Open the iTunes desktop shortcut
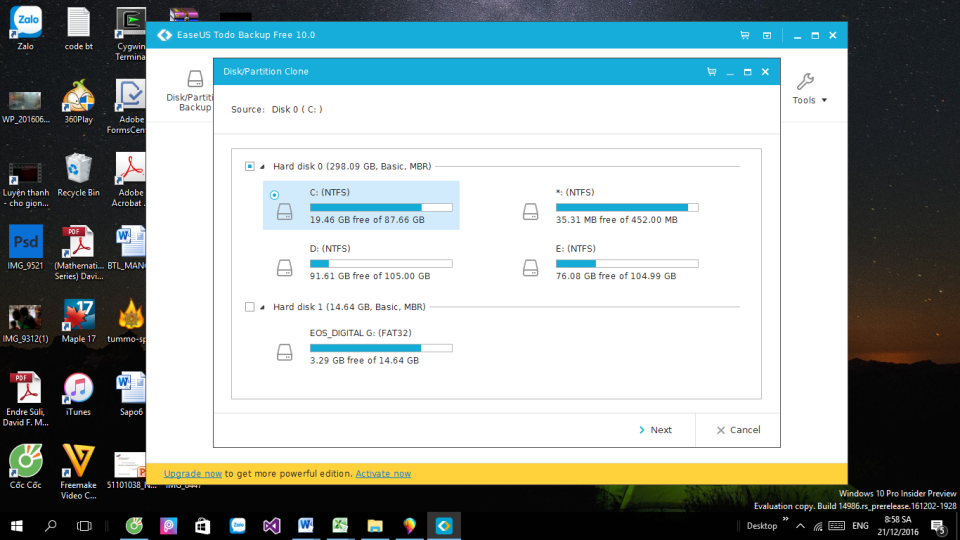The image size is (960, 540). coord(78,394)
